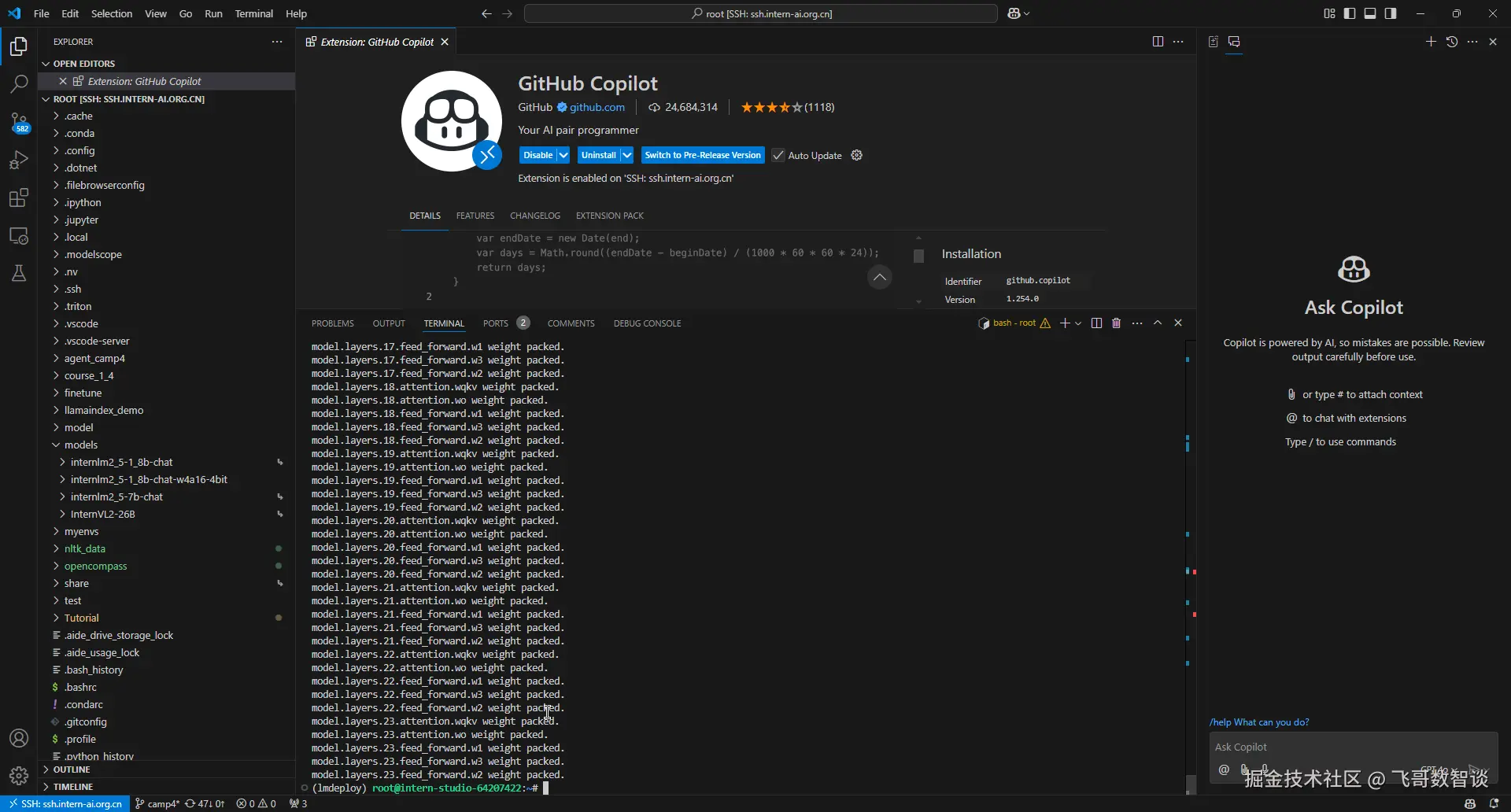Screen dimensions: 1511x812
Task: Split the terminal in the panel
Action: (x=1096, y=323)
